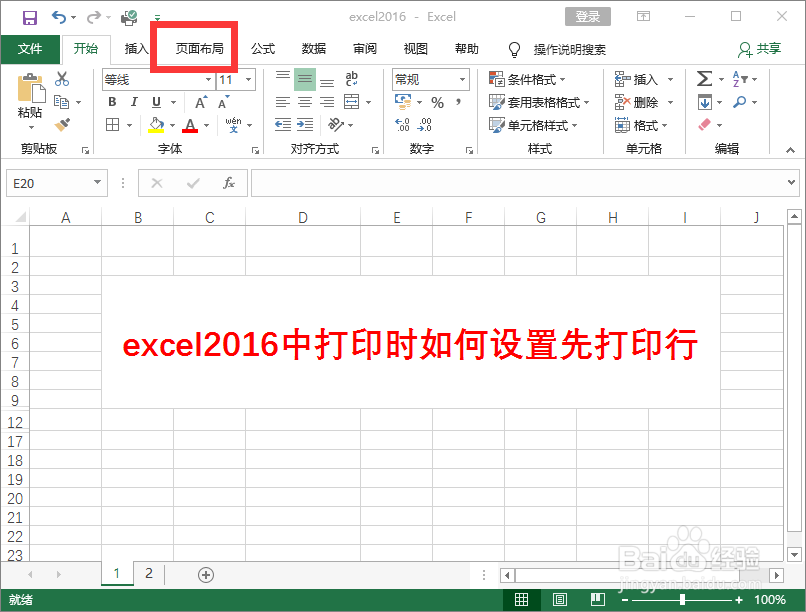Viewport: 806px width, 612px height.
Task: Click the Redo arrow icon
Action: click(x=94, y=17)
